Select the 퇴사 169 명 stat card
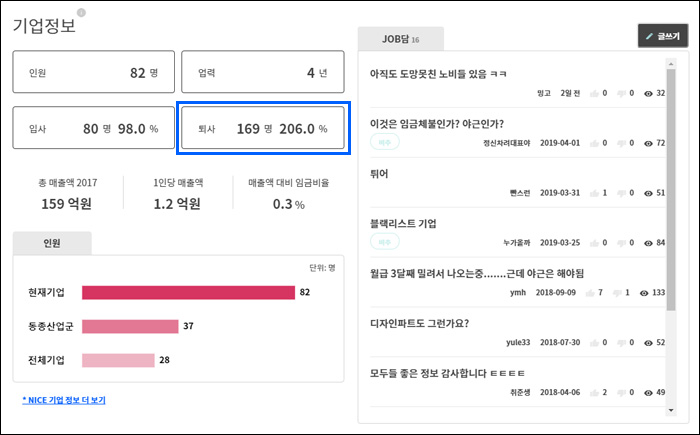700x435 pixels. point(262,129)
